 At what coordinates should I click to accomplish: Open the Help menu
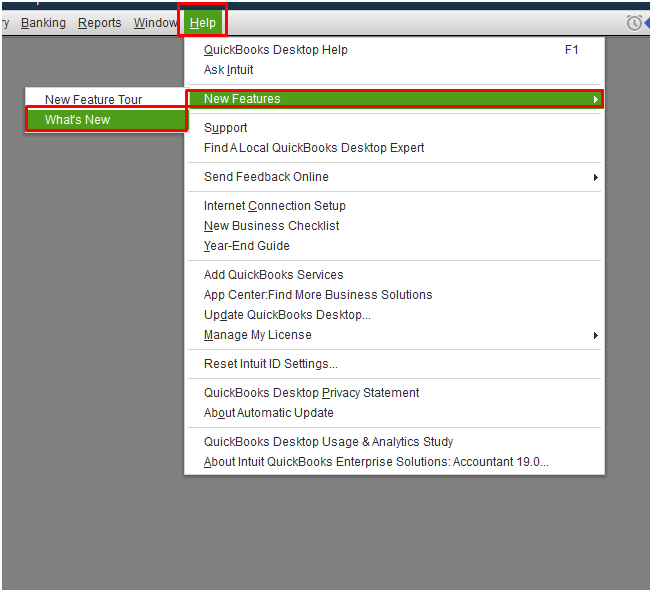coord(202,23)
